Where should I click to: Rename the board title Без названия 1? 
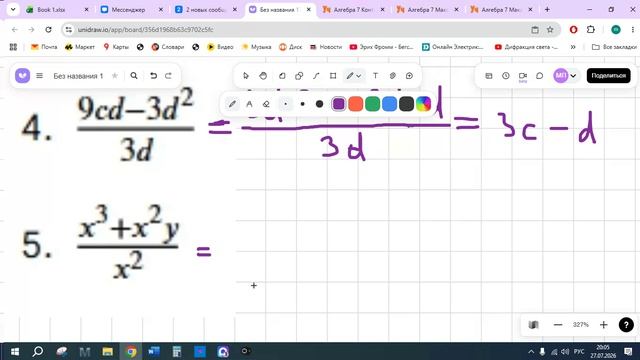tap(78, 76)
